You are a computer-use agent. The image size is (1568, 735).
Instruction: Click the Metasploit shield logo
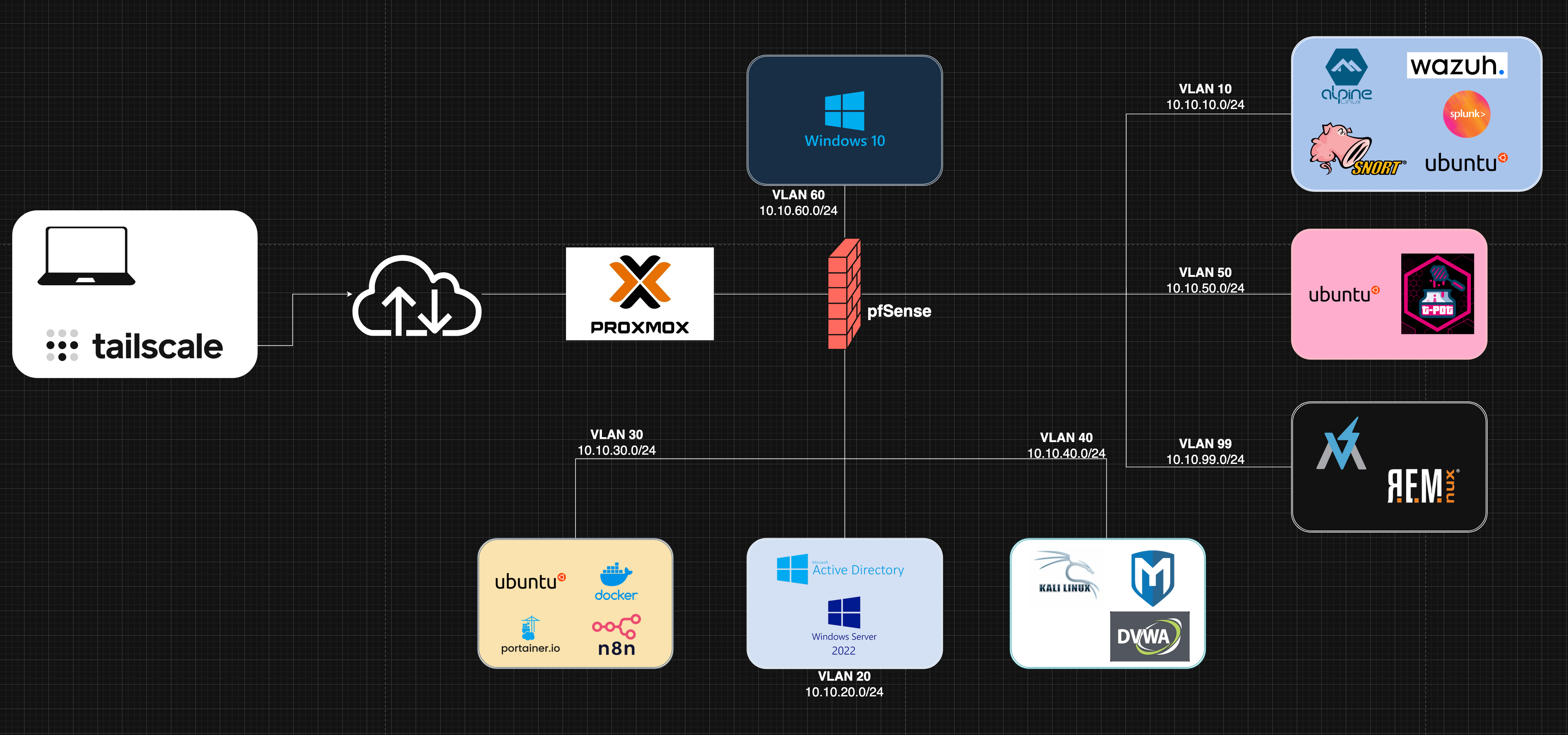click(1153, 578)
